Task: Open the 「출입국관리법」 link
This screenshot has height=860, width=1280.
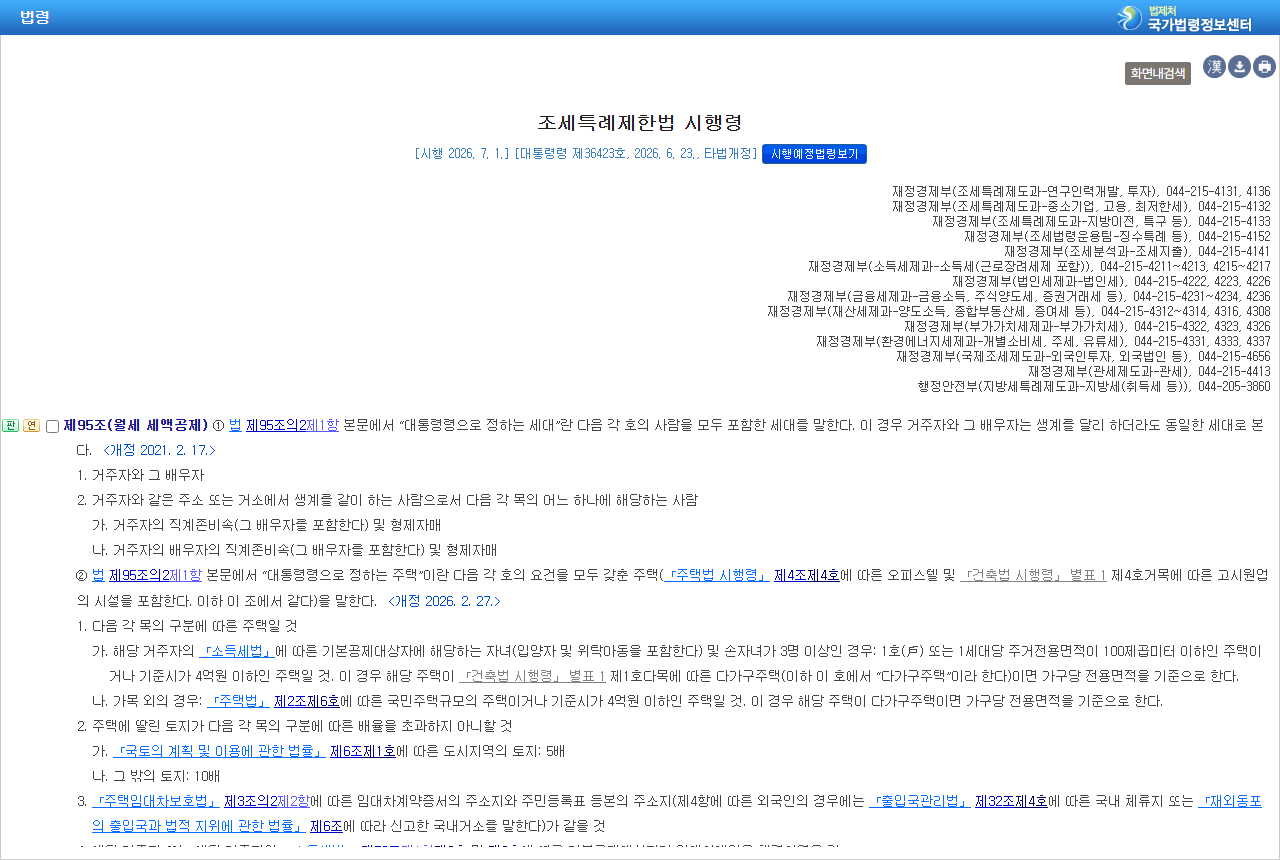Action: coord(920,801)
